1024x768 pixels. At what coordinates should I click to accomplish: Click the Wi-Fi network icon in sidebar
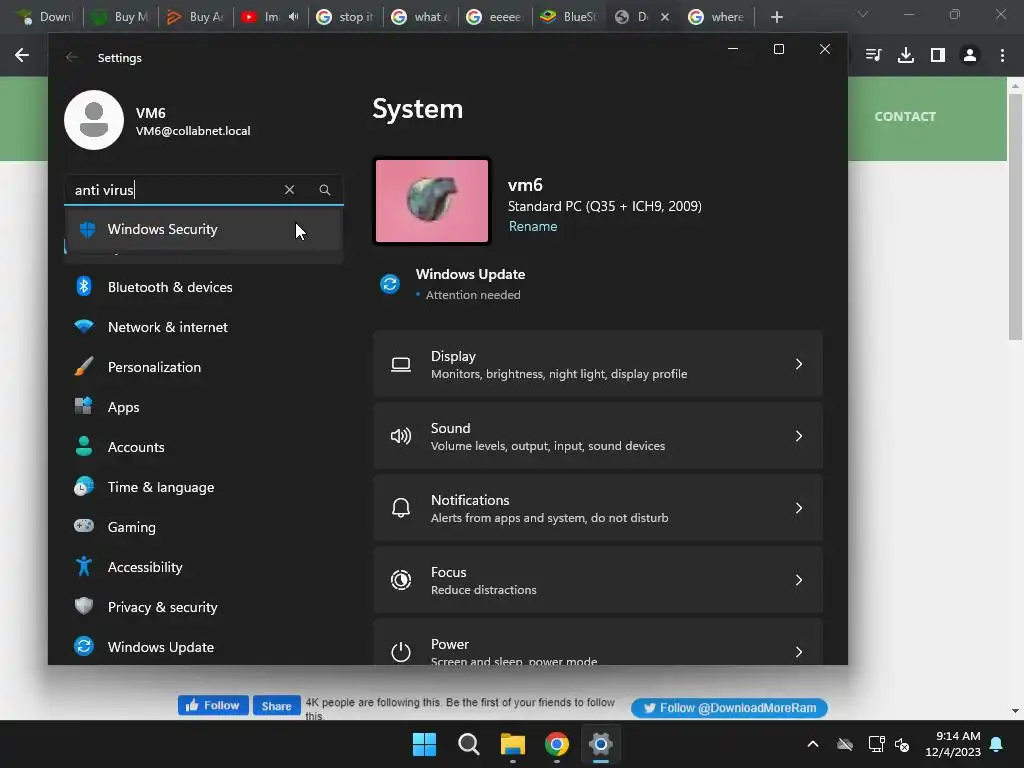coord(84,326)
